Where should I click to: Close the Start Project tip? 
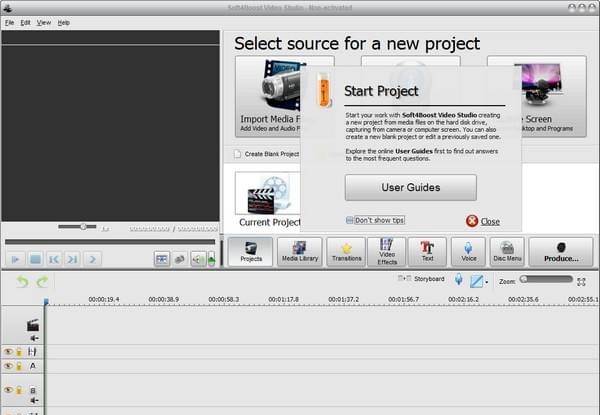(490, 221)
